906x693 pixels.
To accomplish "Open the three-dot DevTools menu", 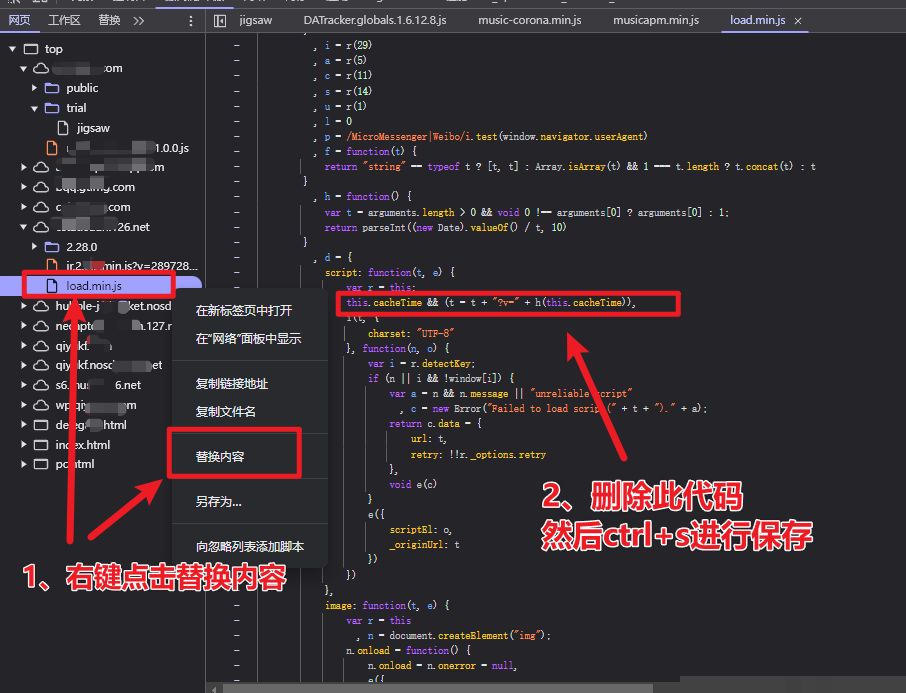I will point(190,19).
